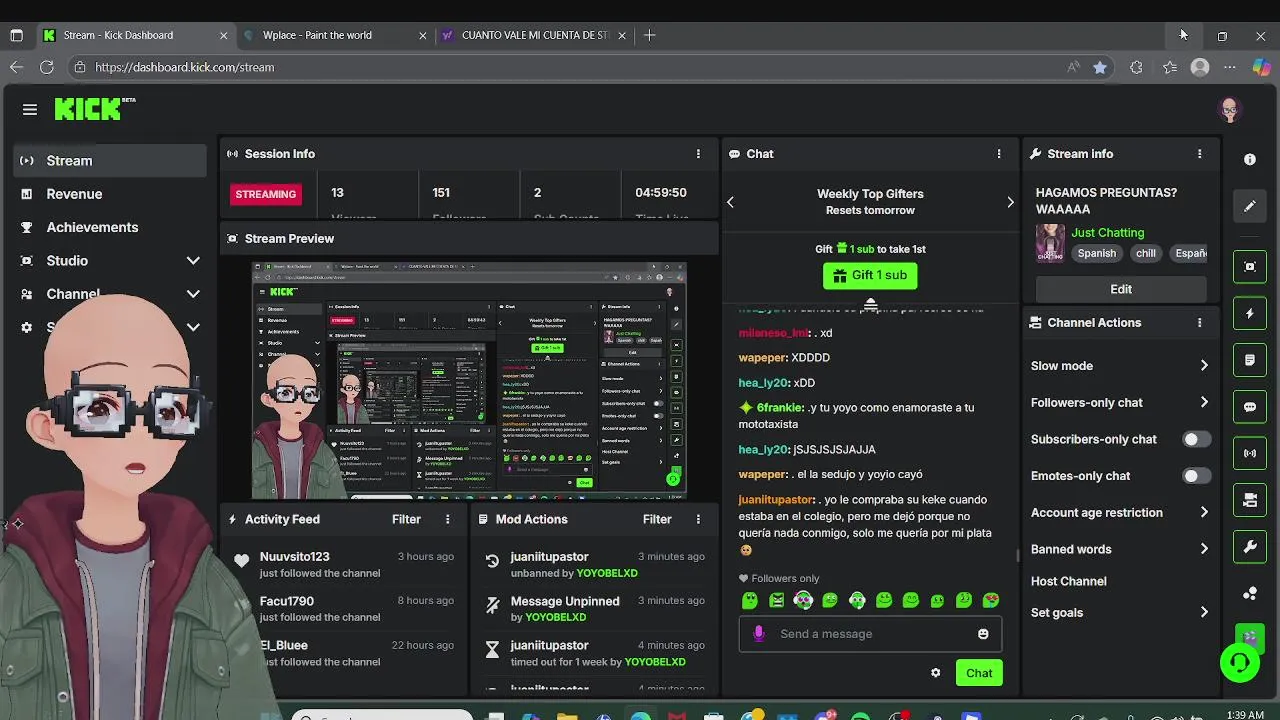This screenshot has height=720, width=1280.
Task: Open Stream info panel options
Action: 1199,154
